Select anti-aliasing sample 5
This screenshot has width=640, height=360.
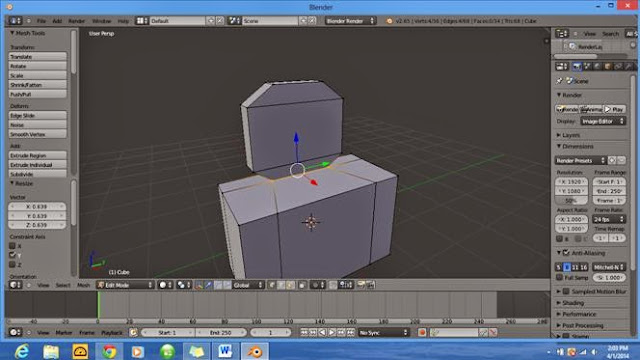pos(558,267)
